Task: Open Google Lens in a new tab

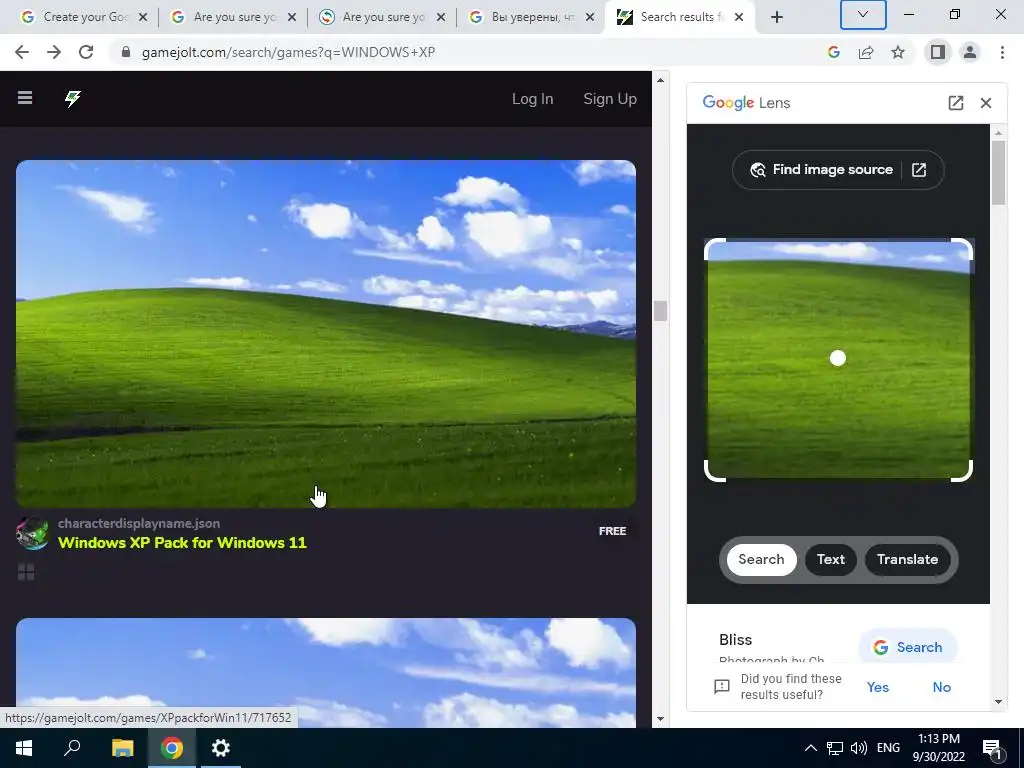Action: click(955, 103)
